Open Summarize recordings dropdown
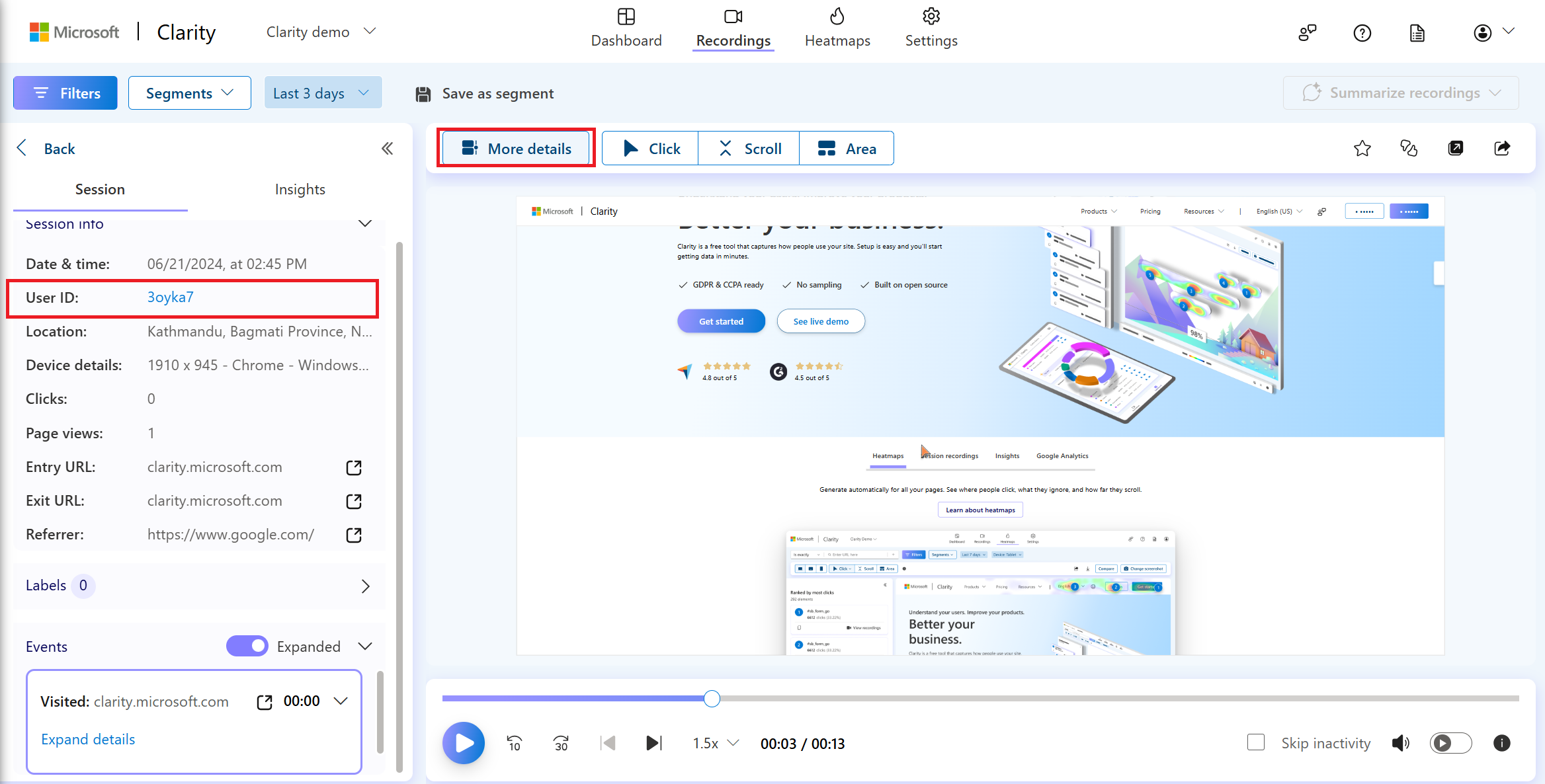The image size is (1545, 784). (1401, 93)
